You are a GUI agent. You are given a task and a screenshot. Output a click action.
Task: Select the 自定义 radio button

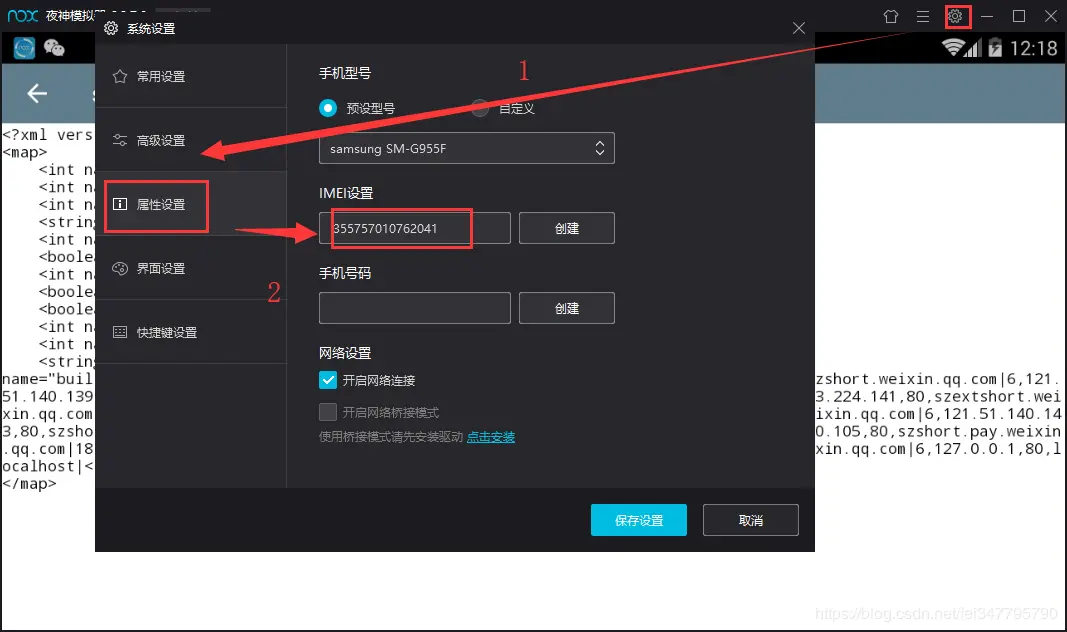pos(479,108)
